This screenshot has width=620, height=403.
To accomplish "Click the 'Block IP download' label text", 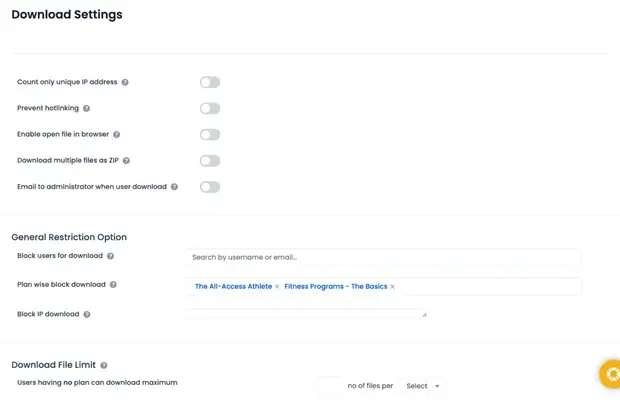I will 48,314.
